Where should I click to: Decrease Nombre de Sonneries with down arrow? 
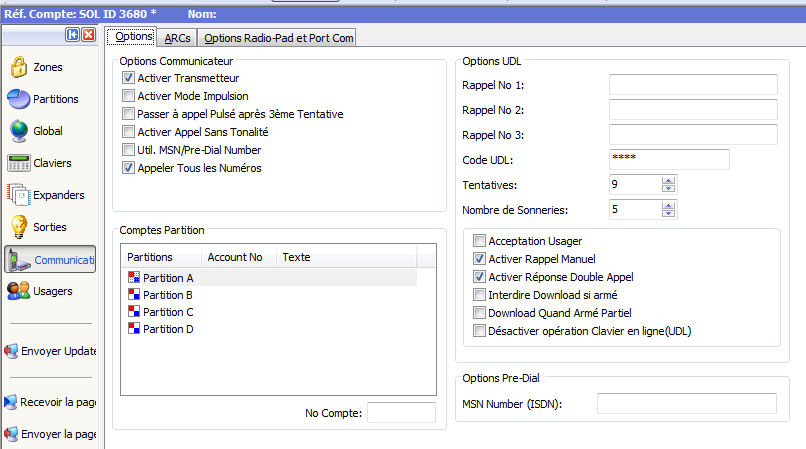[669, 214]
